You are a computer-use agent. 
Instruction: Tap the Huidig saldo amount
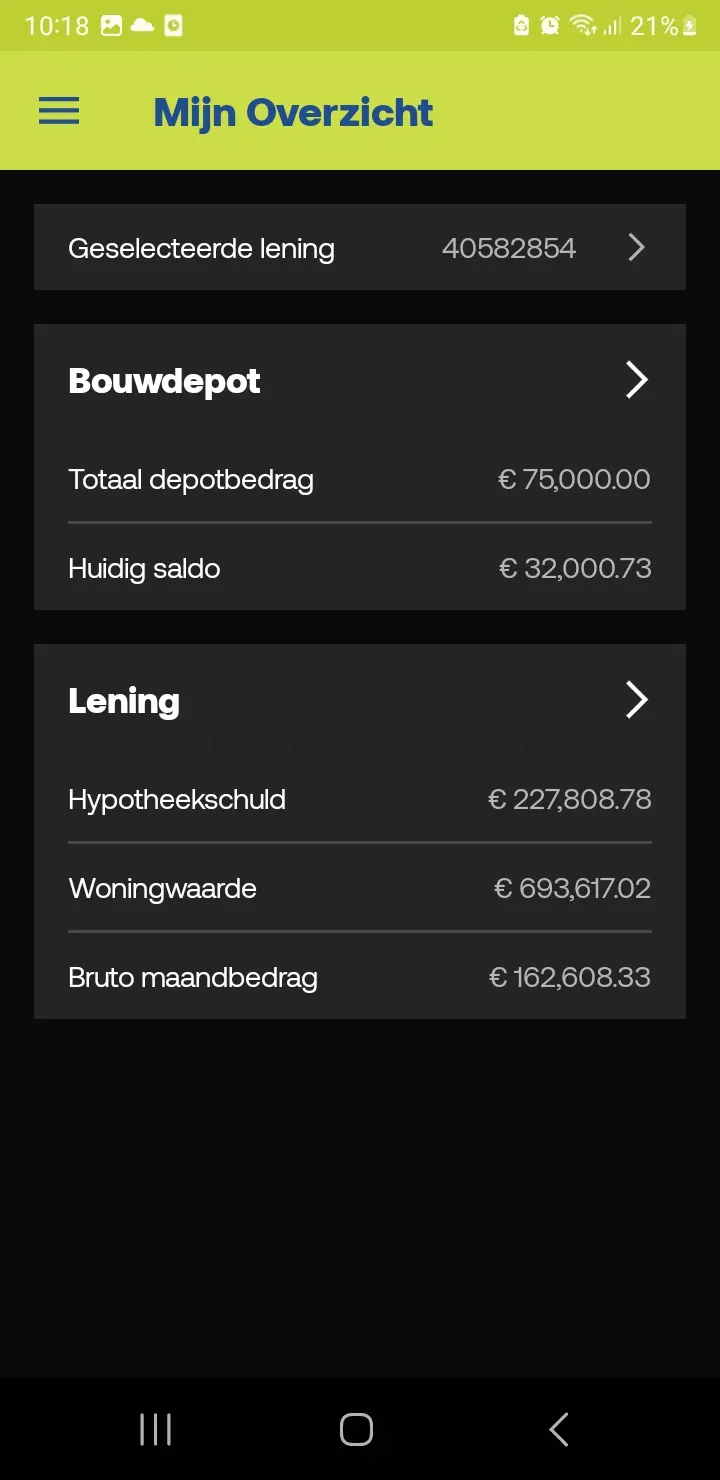click(x=575, y=569)
